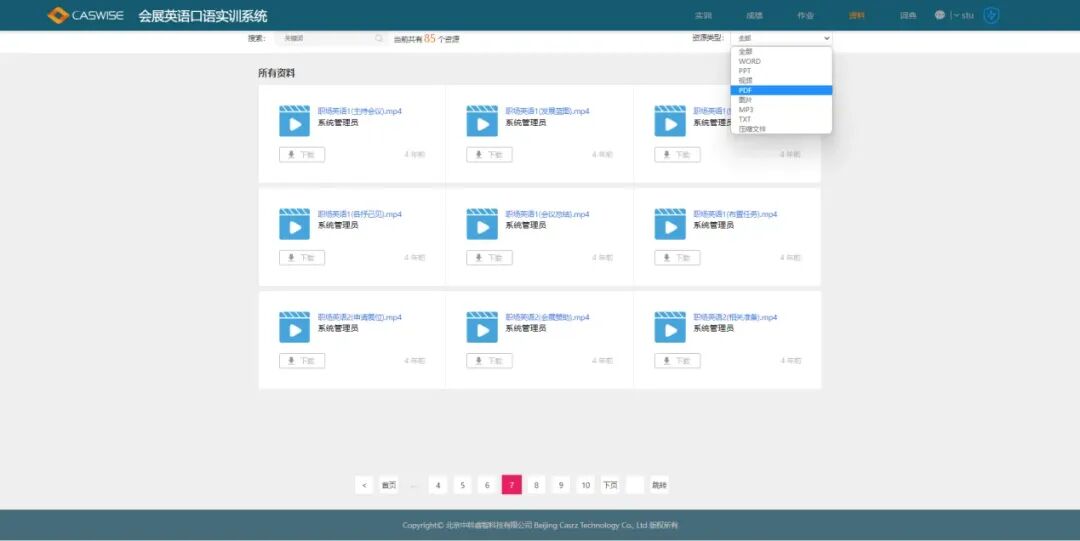Viewport: 1080px width, 541px height.
Task: Click the keyword search input field
Action: [325, 38]
